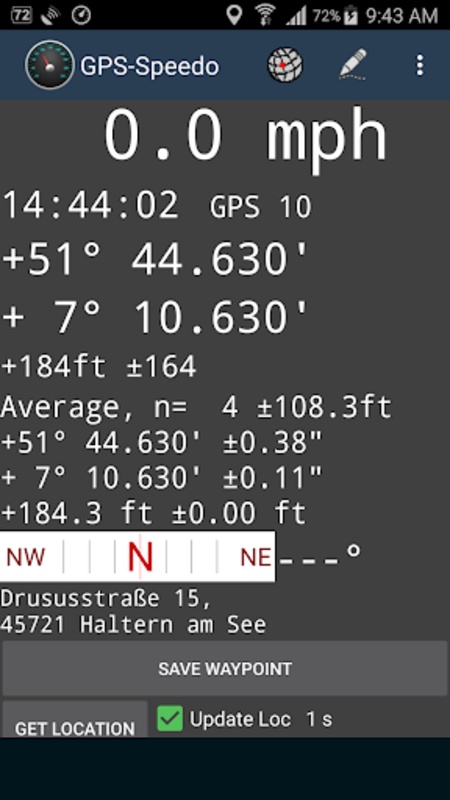The image size is (450, 800).
Task: Toggle the Update Loc checkbox
Action: coord(170,718)
